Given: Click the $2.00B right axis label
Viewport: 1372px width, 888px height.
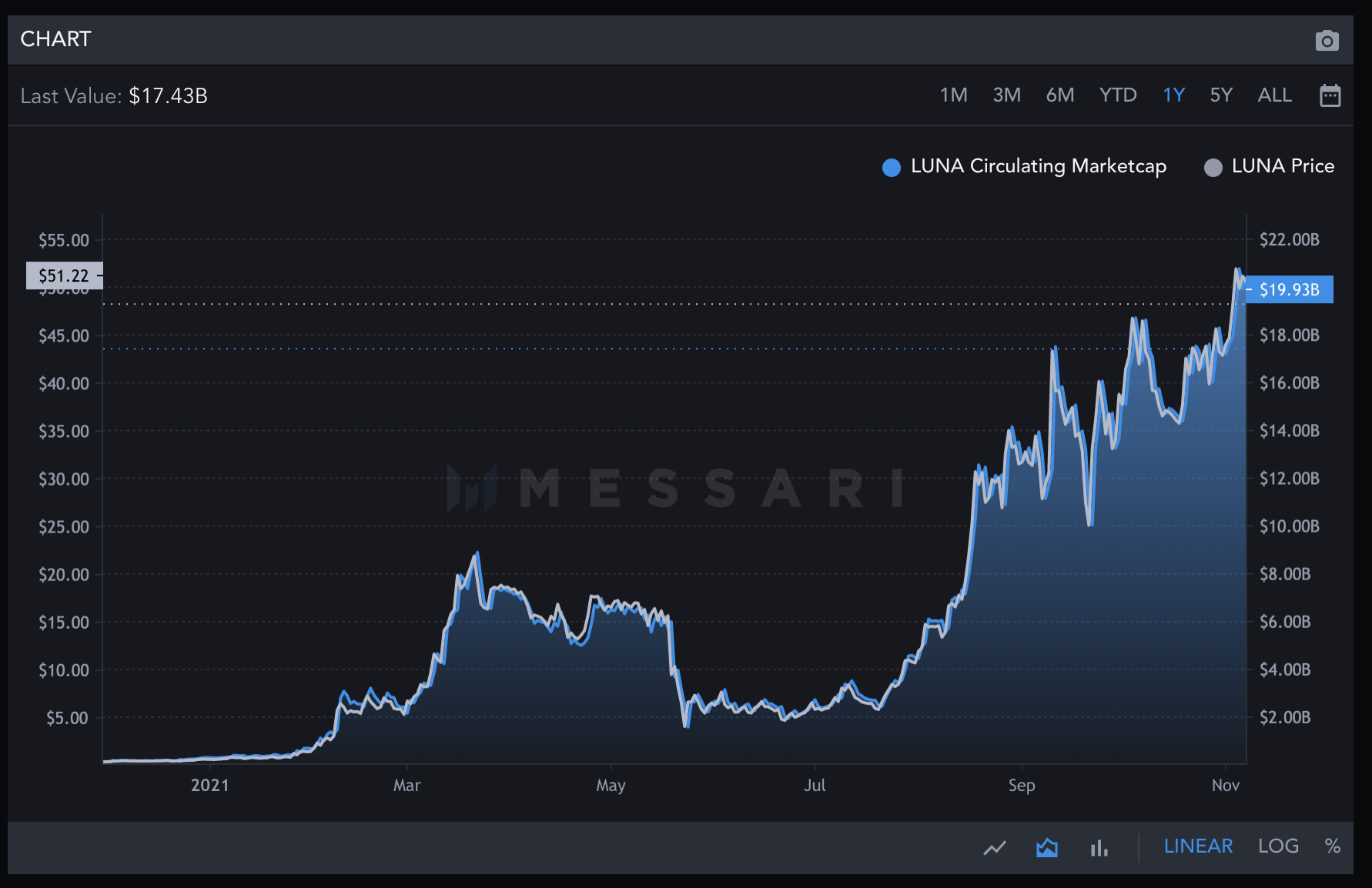Looking at the screenshot, I should click(1285, 718).
